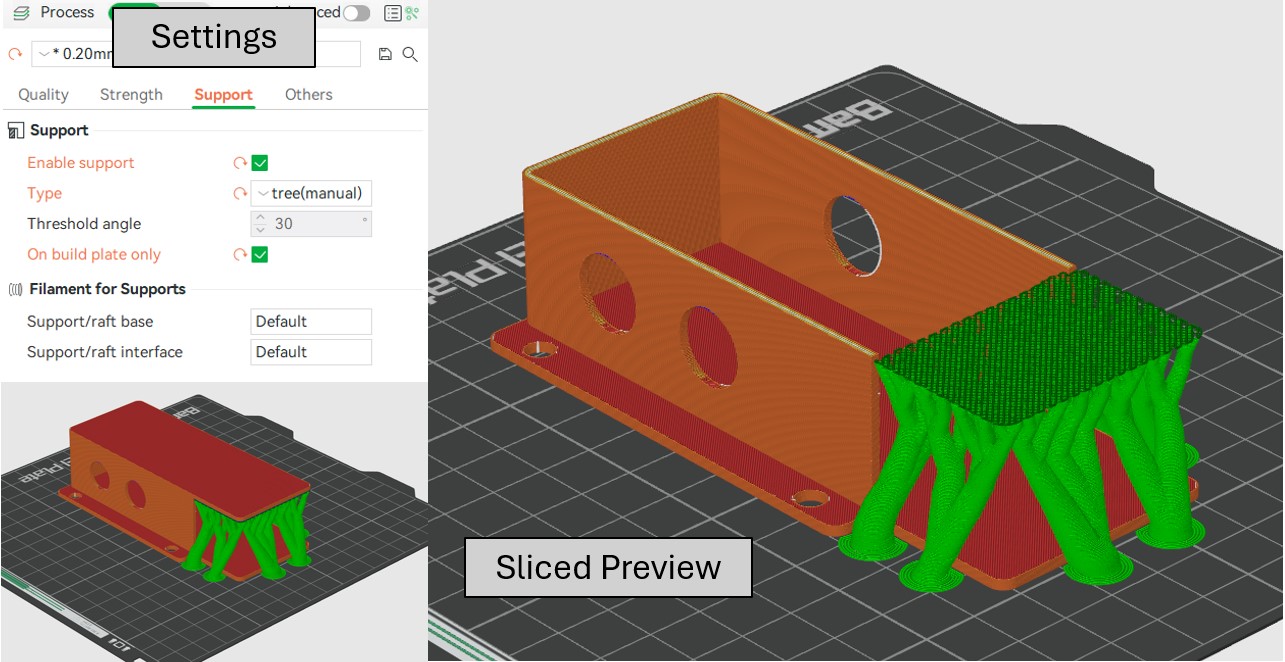Reset the process preset with the top revert arrow
Image resolution: width=1285 pixels, height=662 pixels.
click(x=14, y=54)
